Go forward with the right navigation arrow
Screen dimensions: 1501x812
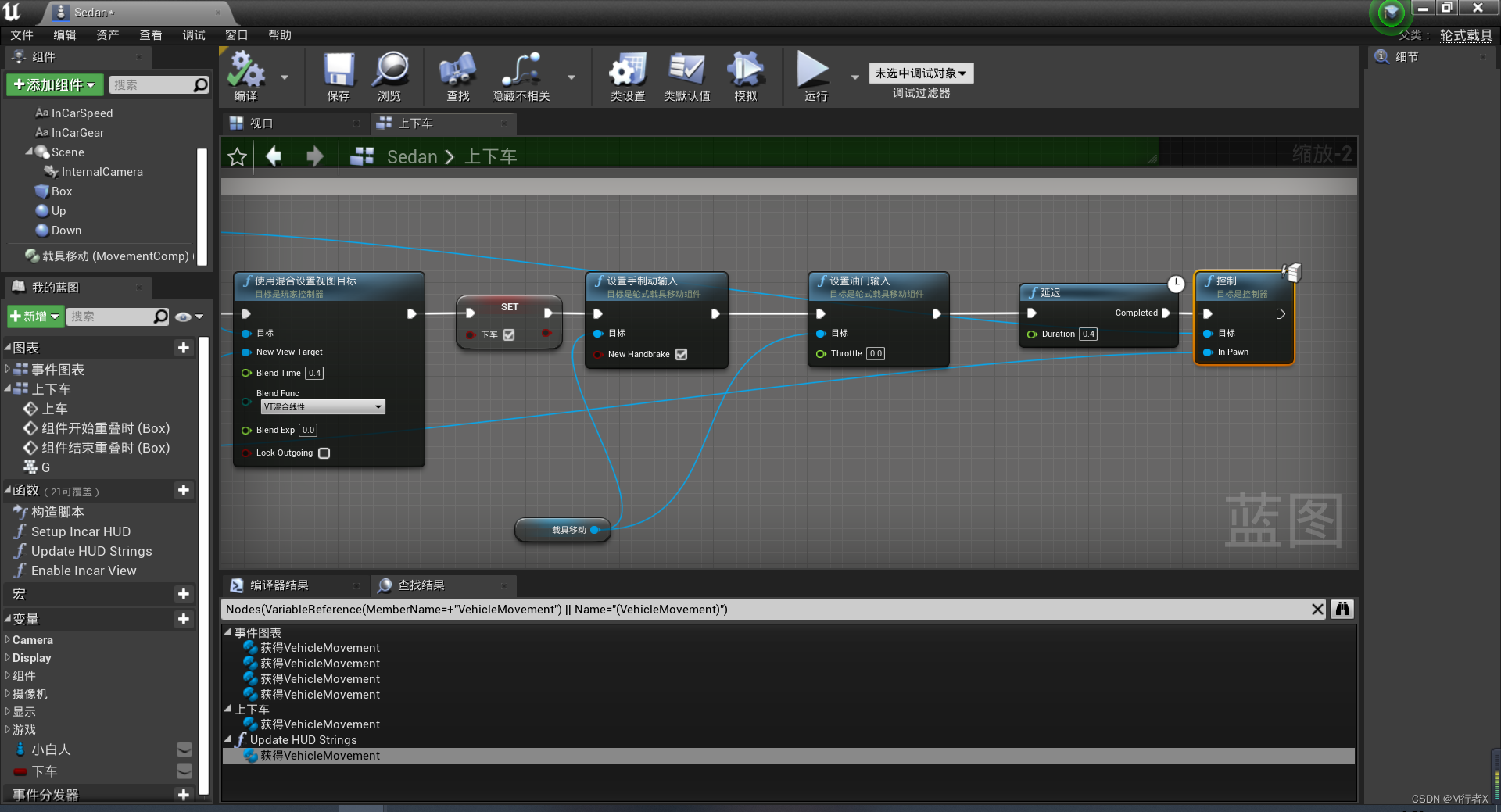click(314, 156)
